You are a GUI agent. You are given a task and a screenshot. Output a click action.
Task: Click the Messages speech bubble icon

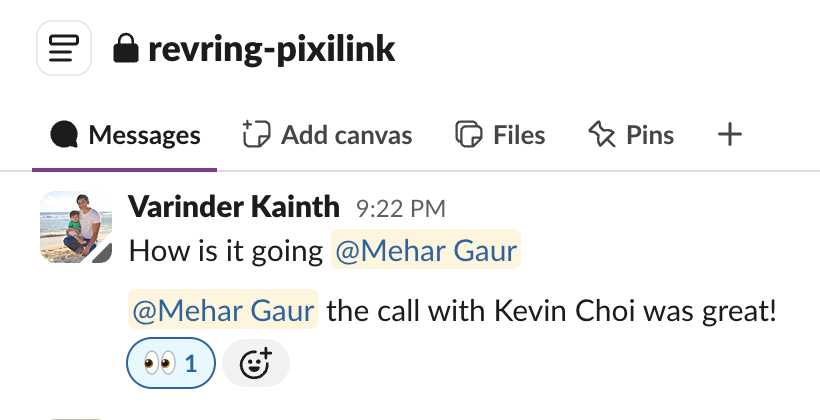(65, 134)
